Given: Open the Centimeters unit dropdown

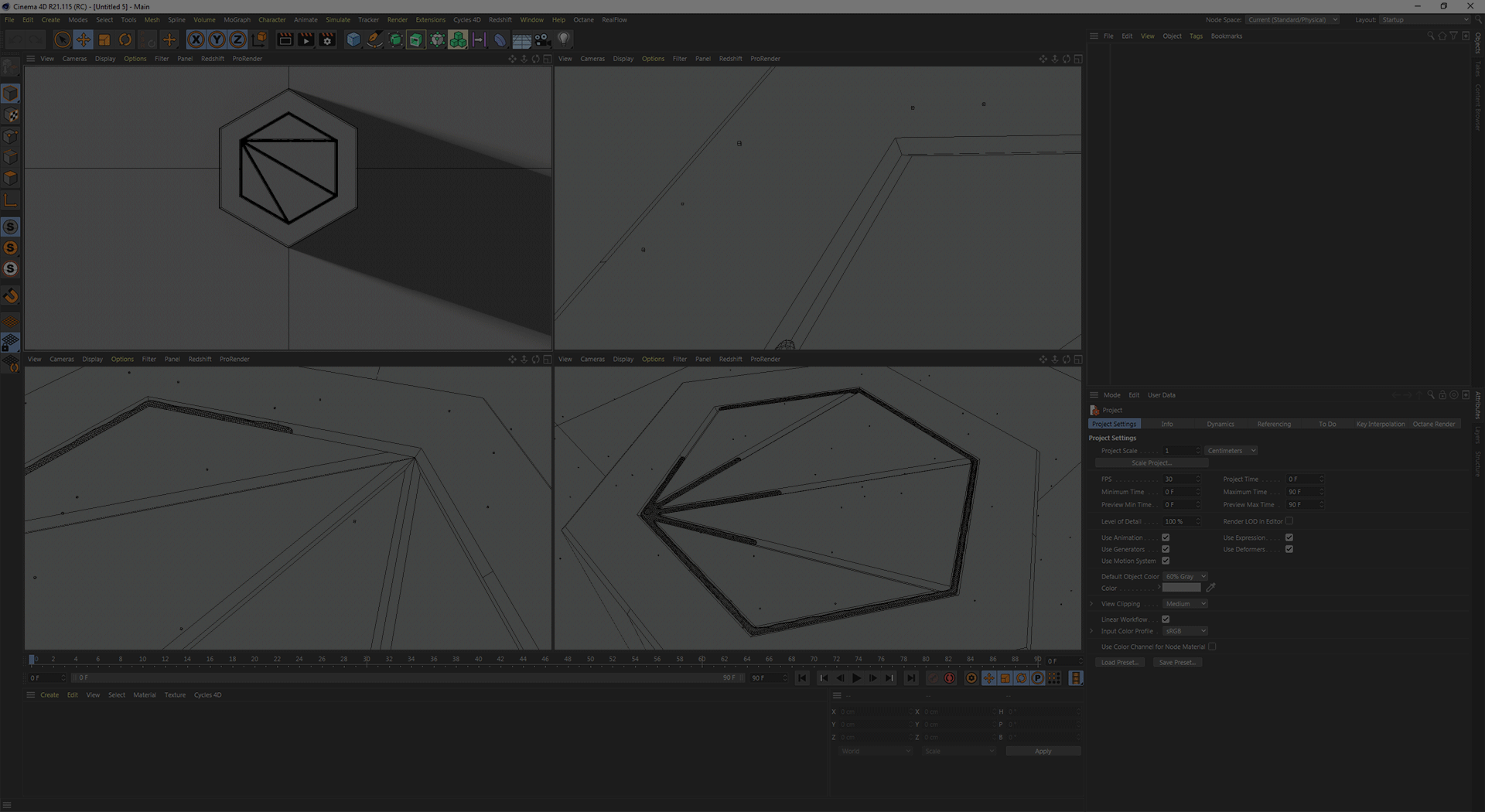Looking at the screenshot, I should pyautogui.click(x=1231, y=451).
